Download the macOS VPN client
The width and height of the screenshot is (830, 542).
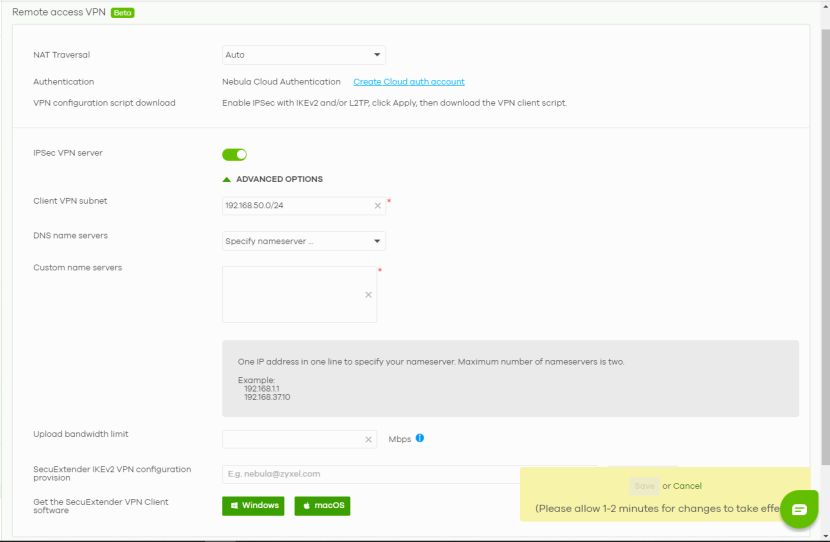[x=322, y=506]
